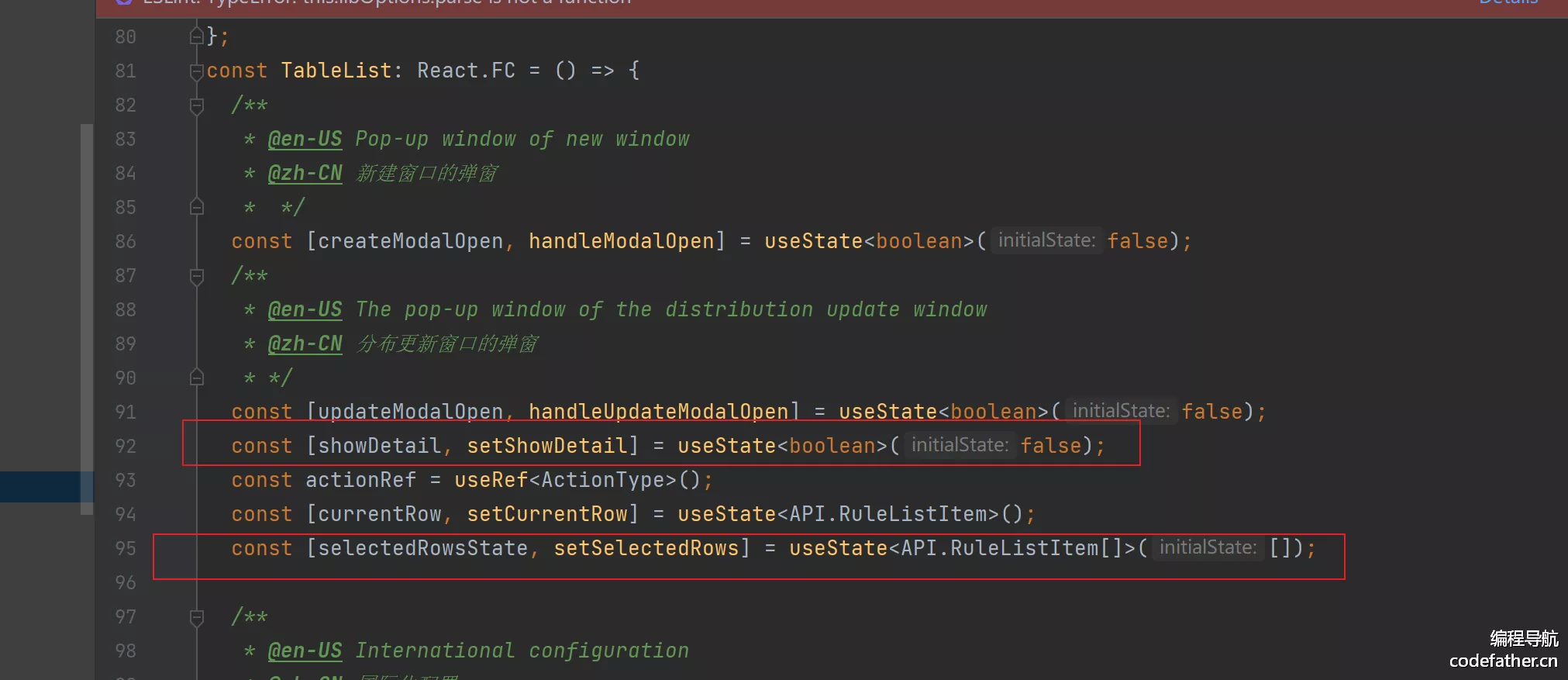Collapse the comment block starting on line 97

click(x=196, y=617)
